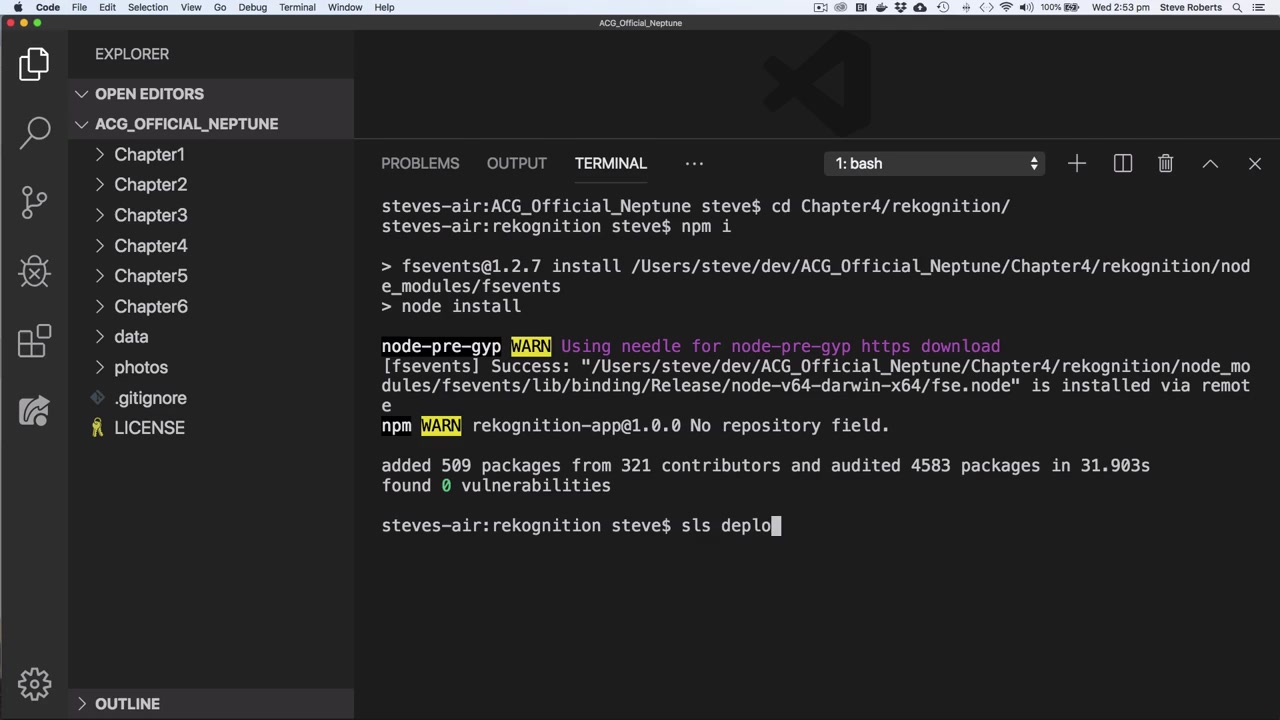Screen dimensions: 1280x720
Task: Open the Extensions view in activity bar
Action: pyautogui.click(x=34, y=341)
